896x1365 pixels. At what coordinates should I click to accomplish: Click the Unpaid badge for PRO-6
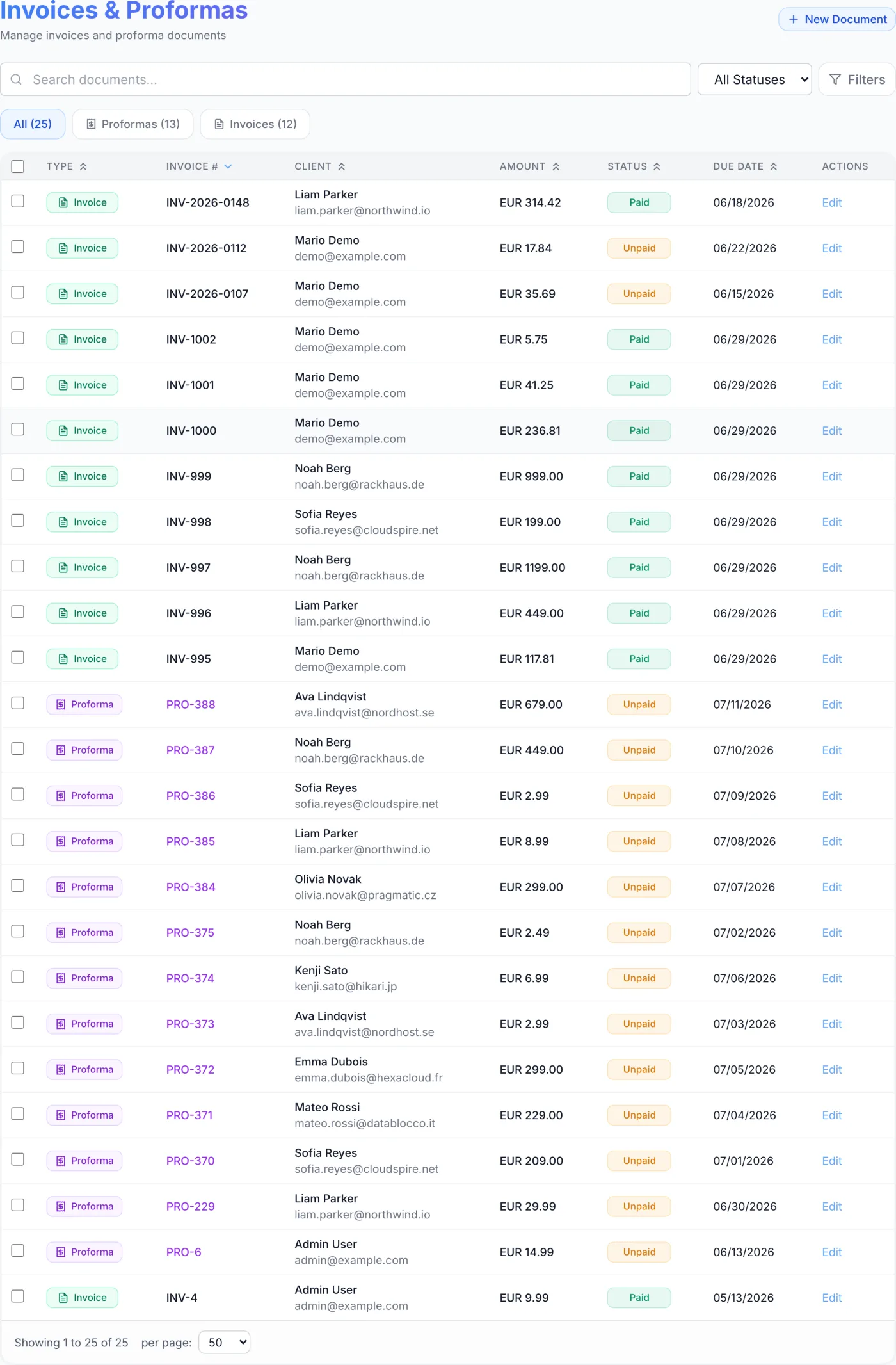639,1252
